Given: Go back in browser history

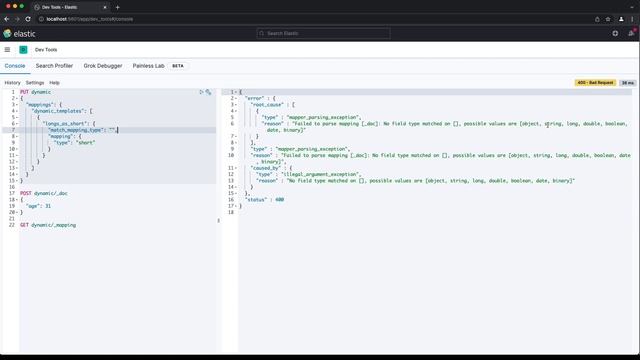Looking at the screenshot, I should click(x=7, y=19).
